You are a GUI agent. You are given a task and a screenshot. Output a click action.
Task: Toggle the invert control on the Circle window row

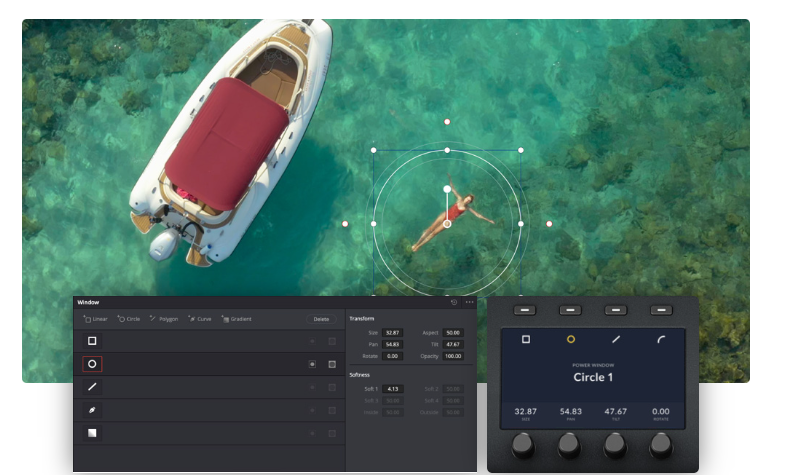pyautogui.click(x=312, y=364)
